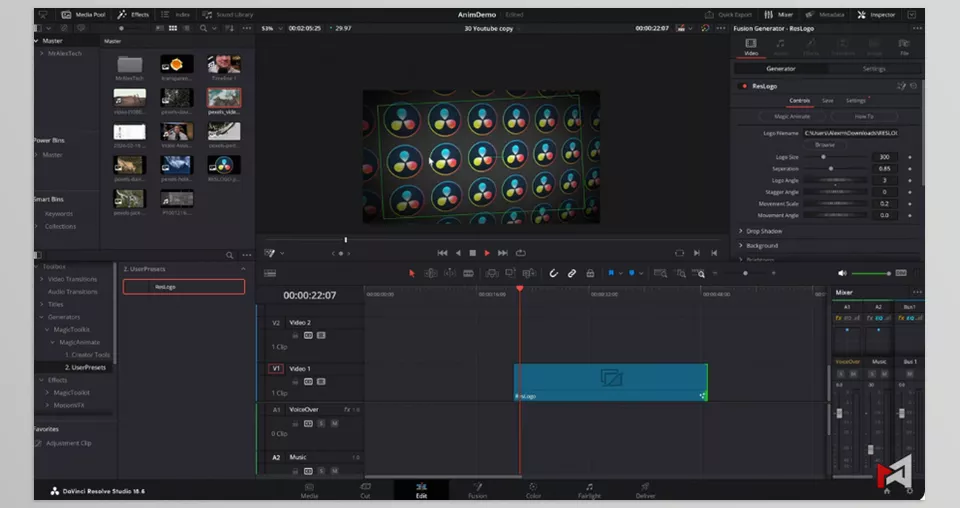
Task: Mute the VoiceOver A1 track
Action: coord(334,424)
